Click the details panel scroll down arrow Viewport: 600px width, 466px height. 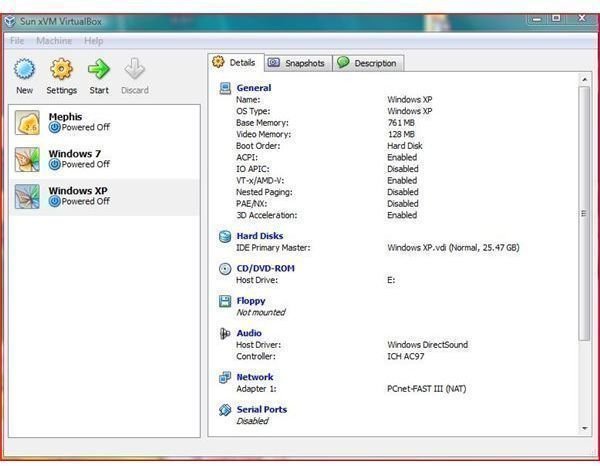[x=584, y=429]
